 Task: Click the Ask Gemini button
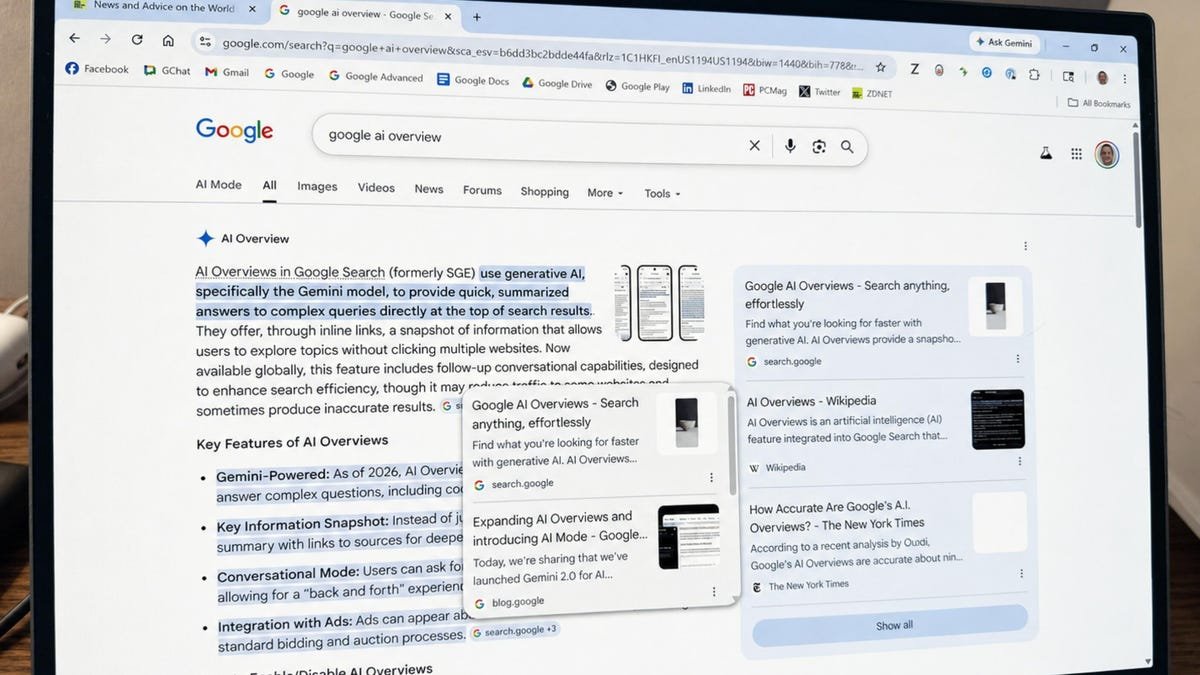coord(1005,43)
